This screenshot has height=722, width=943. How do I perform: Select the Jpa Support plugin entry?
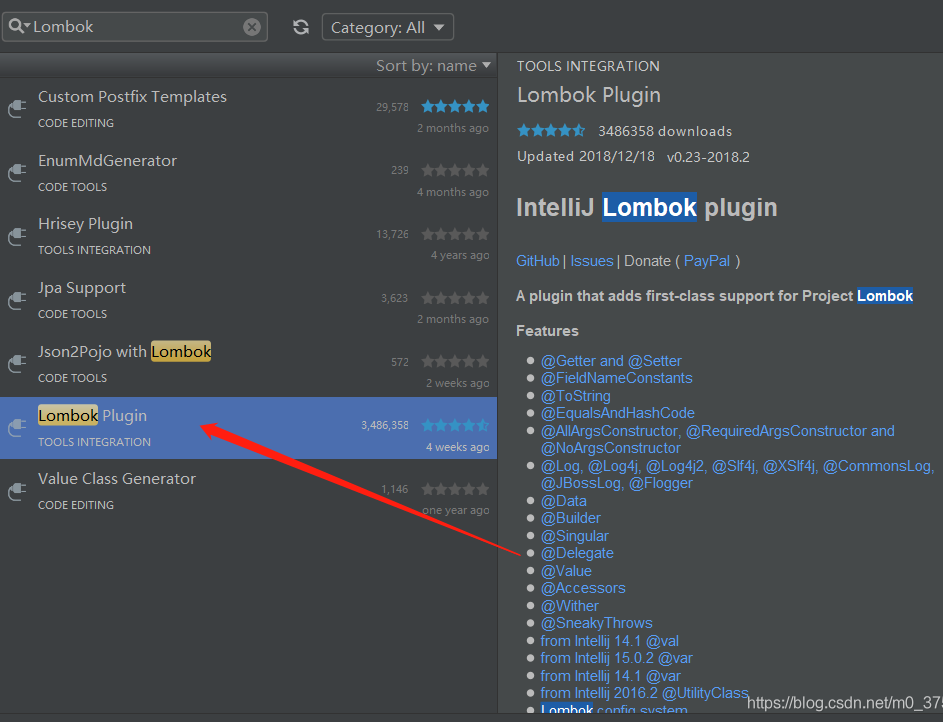(x=82, y=288)
